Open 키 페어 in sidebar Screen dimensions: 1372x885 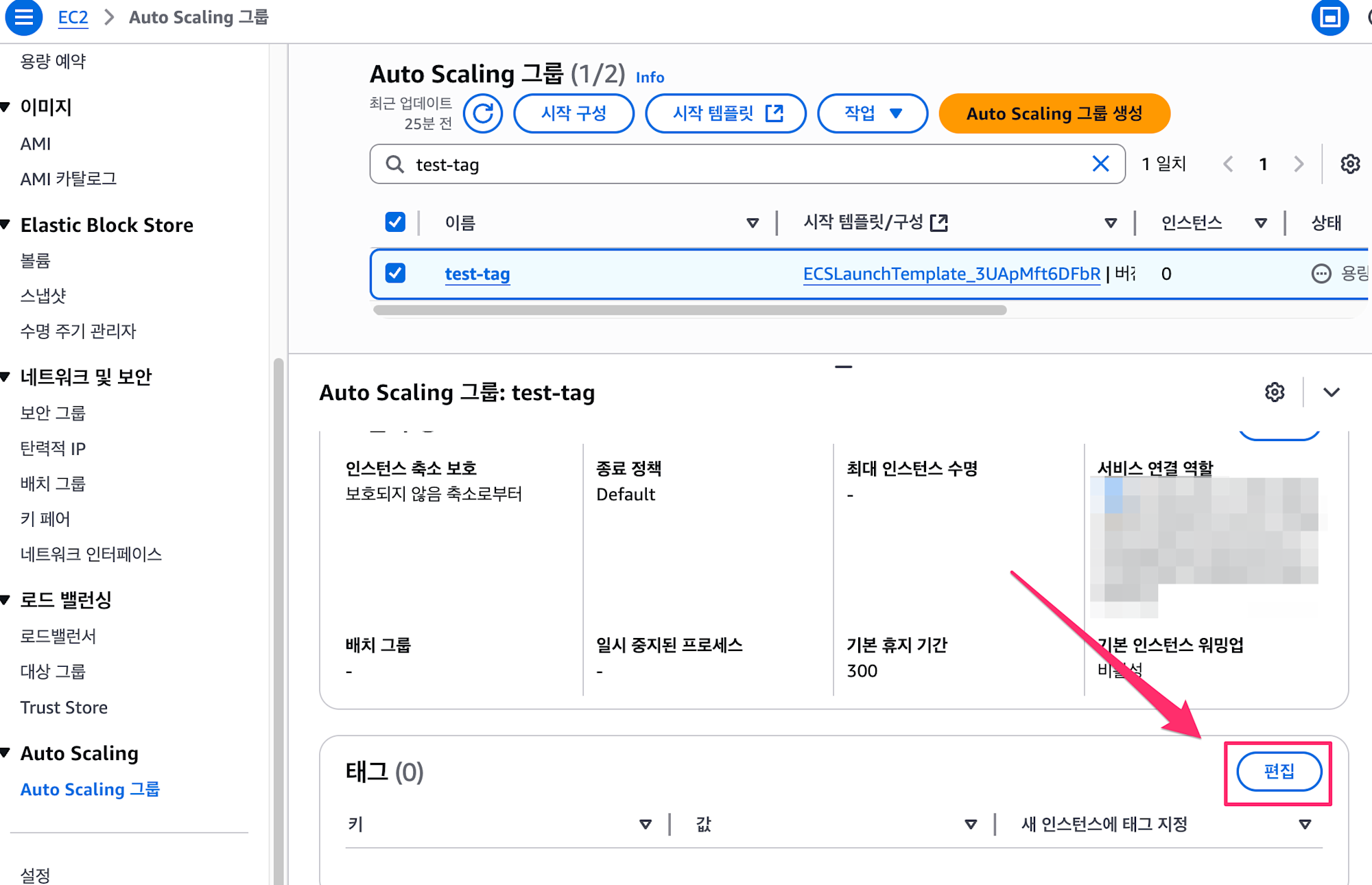coord(45,519)
